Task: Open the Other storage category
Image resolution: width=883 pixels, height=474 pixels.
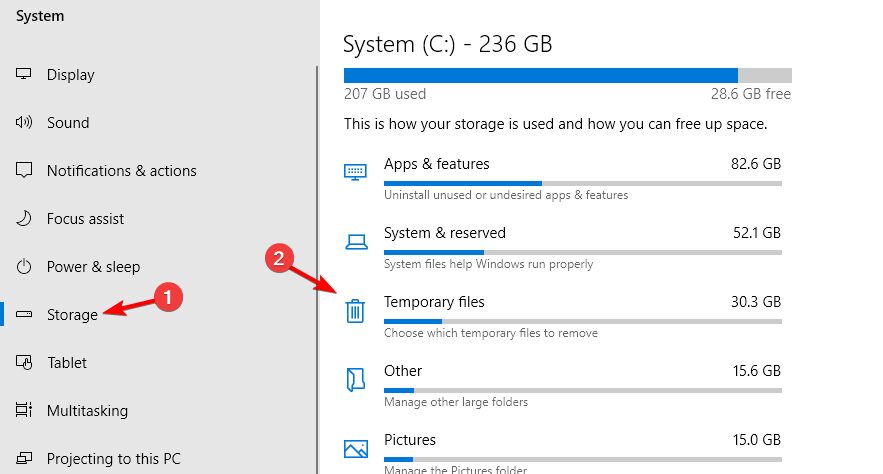Action: click(x=403, y=371)
